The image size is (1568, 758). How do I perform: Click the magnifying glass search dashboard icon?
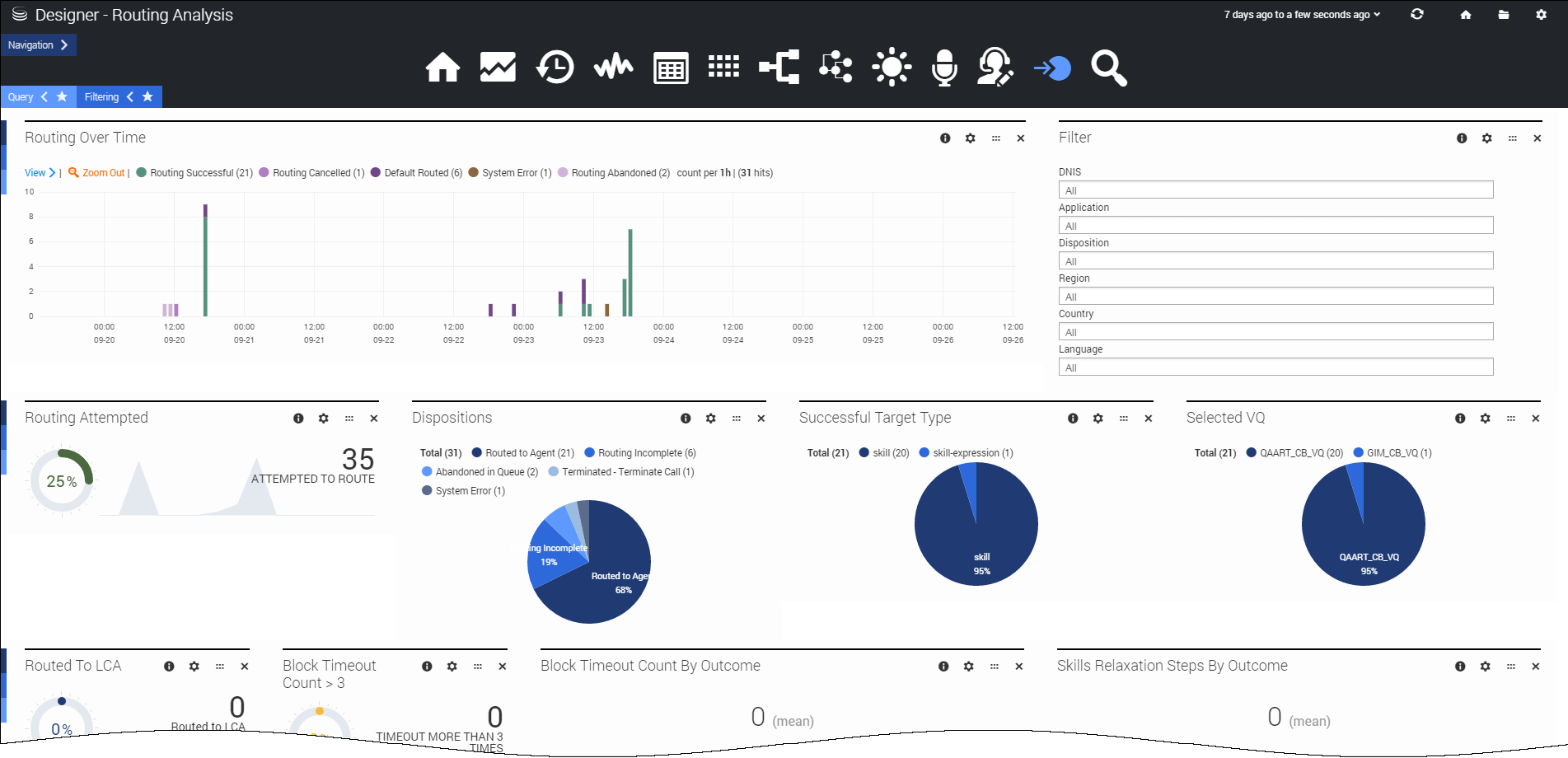[1108, 68]
